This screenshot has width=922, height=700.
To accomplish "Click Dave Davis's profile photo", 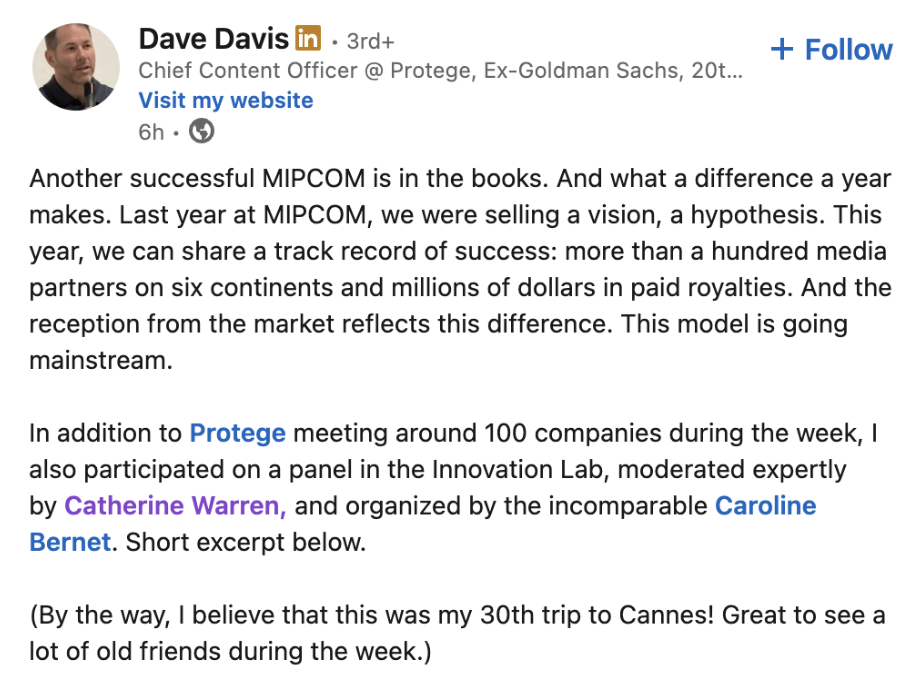I will (75, 67).
